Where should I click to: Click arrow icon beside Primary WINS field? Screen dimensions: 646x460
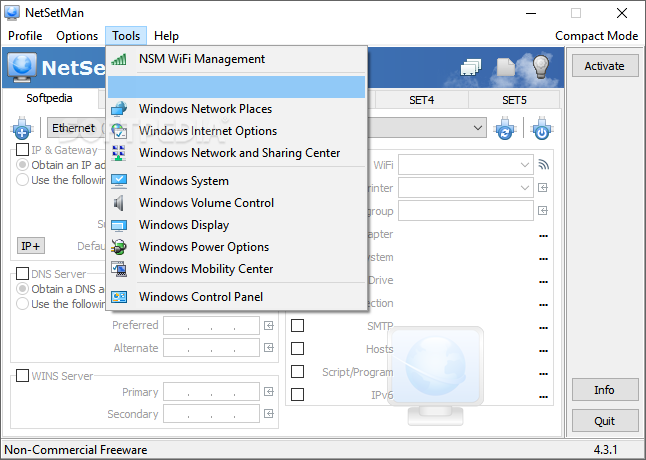pyautogui.click(x=269, y=392)
